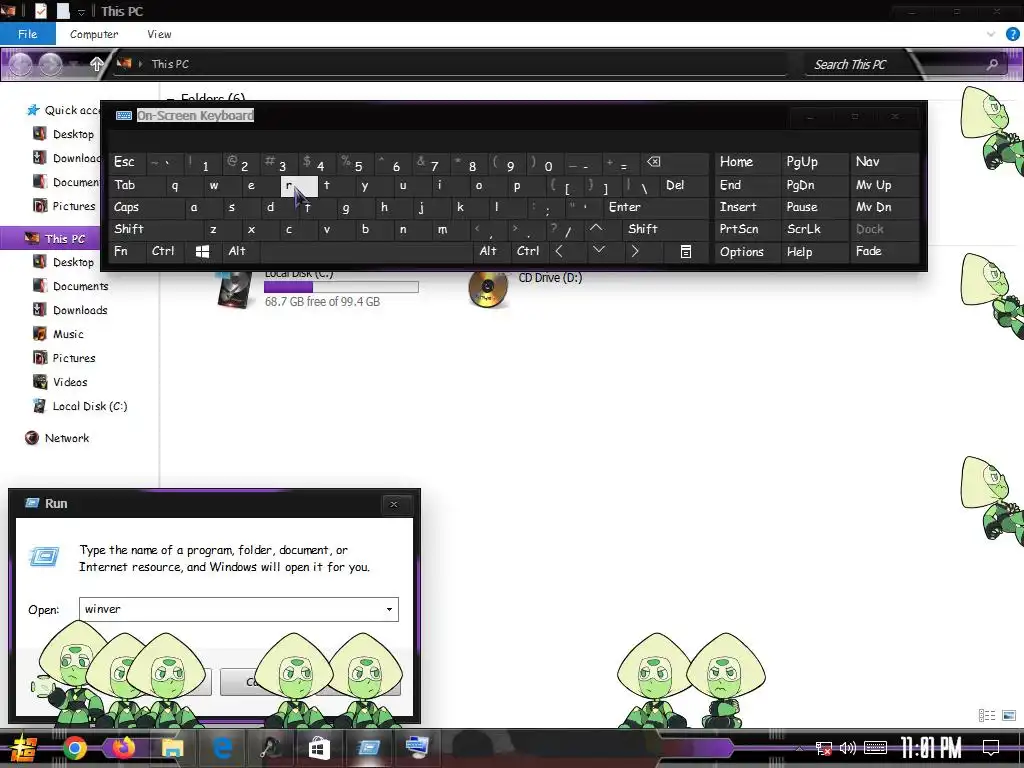Screen dimensions: 1024x768
Task: Click the down arrow key on keyboard
Action: (x=598, y=251)
